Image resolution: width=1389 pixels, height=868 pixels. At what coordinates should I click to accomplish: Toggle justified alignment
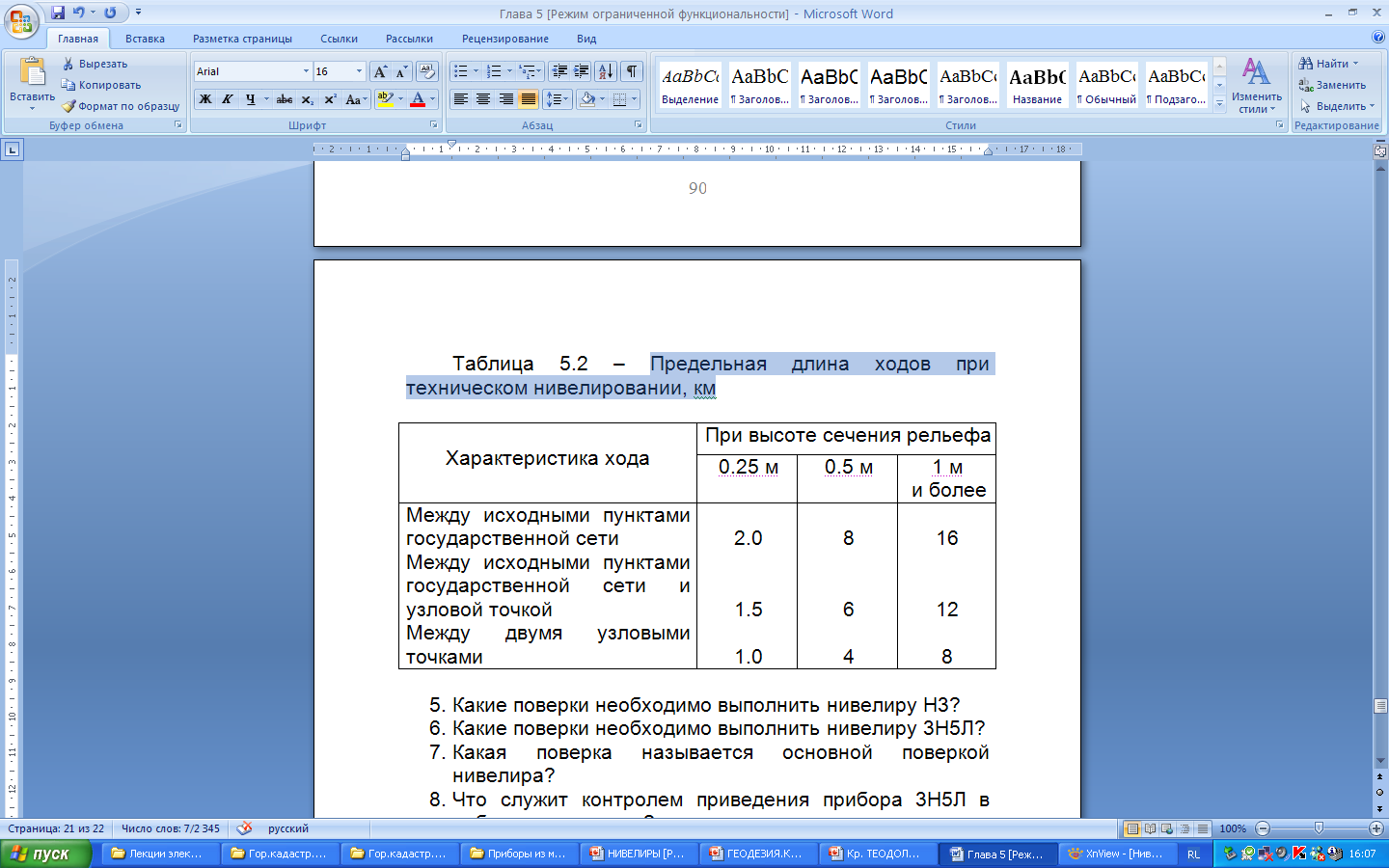(528, 99)
